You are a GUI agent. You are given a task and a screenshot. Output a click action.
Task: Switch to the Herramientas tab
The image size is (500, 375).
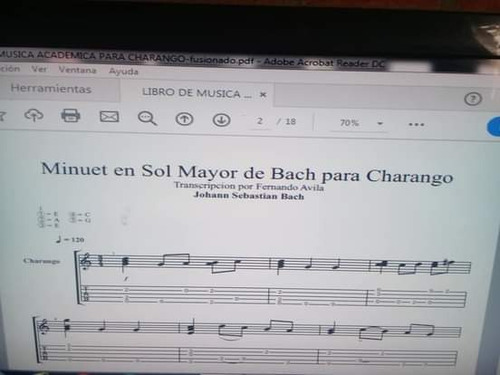click(x=51, y=89)
